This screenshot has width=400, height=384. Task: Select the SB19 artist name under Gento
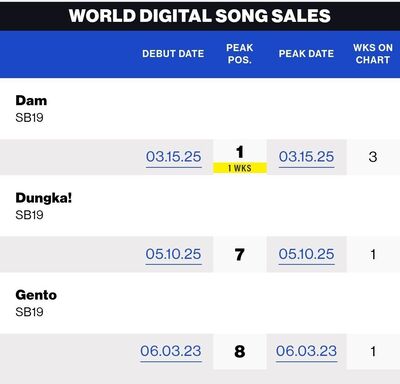pyautogui.click(x=29, y=312)
